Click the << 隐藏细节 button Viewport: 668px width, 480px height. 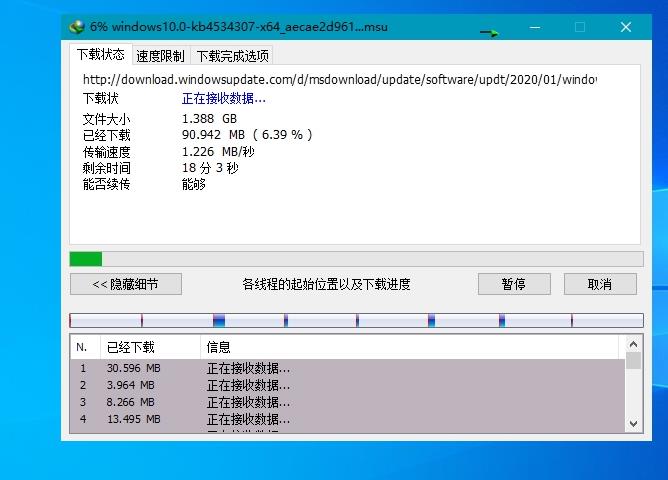click(x=126, y=284)
